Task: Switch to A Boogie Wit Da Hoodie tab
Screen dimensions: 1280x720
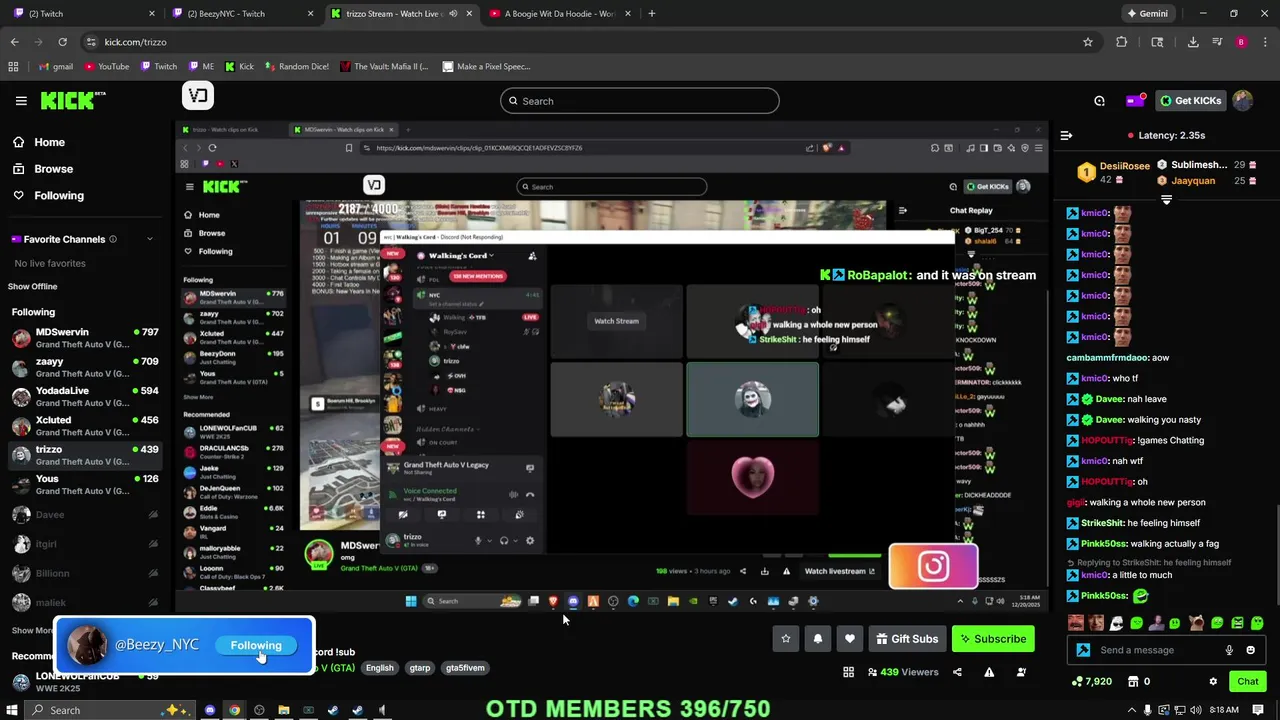Action: [x=560, y=14]
